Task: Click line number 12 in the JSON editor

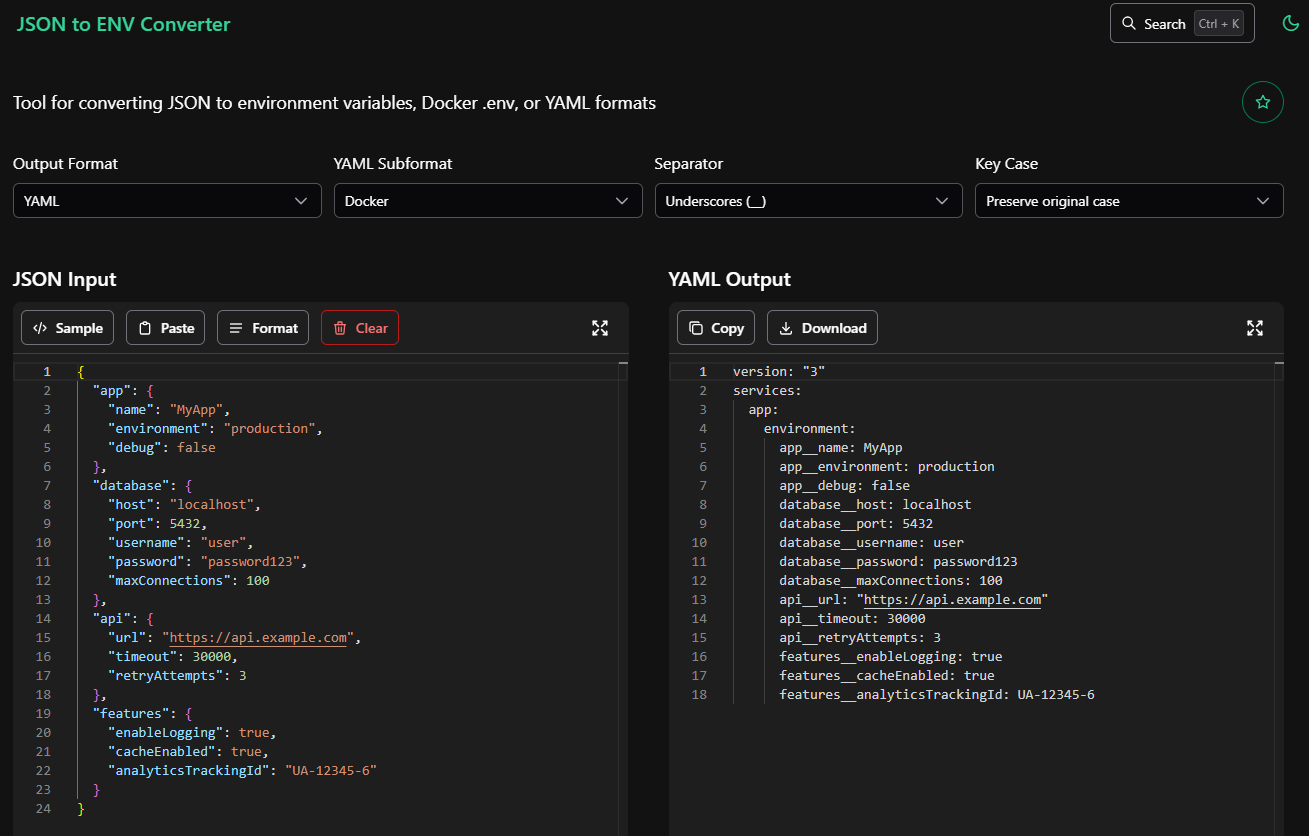Action: (x=46, y=580)
